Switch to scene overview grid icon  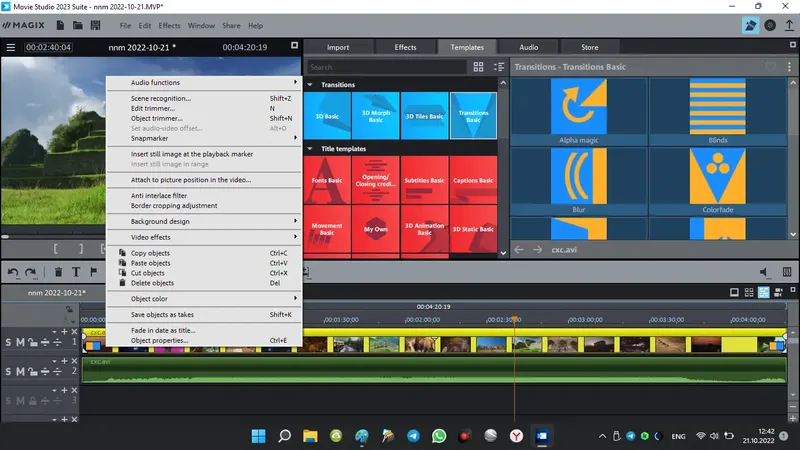coord(749,292)
